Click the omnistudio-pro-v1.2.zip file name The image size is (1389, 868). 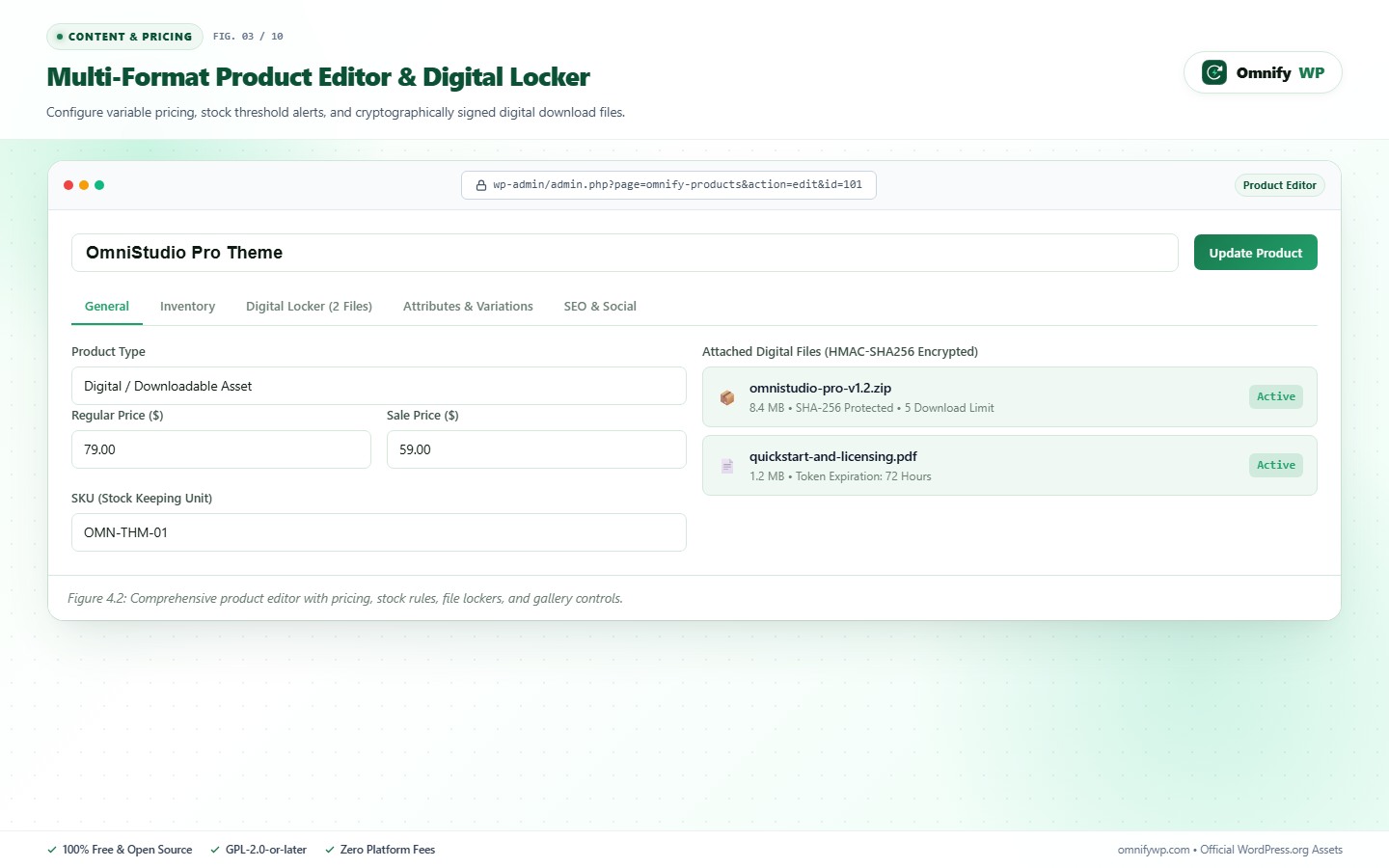pyautogui.click(x=820, y=388)
